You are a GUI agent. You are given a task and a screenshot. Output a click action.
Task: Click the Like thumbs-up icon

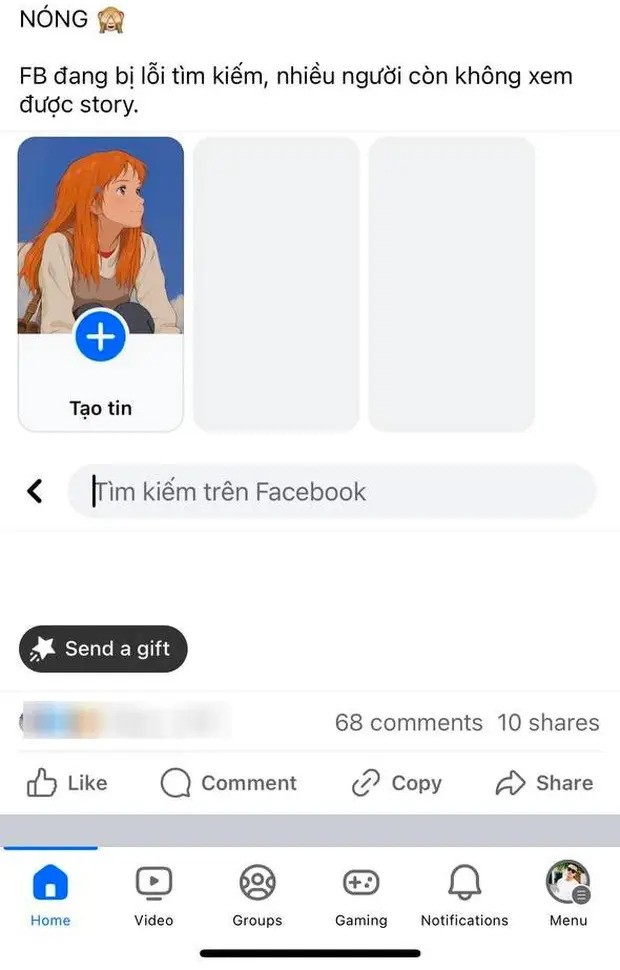(42, 783)
